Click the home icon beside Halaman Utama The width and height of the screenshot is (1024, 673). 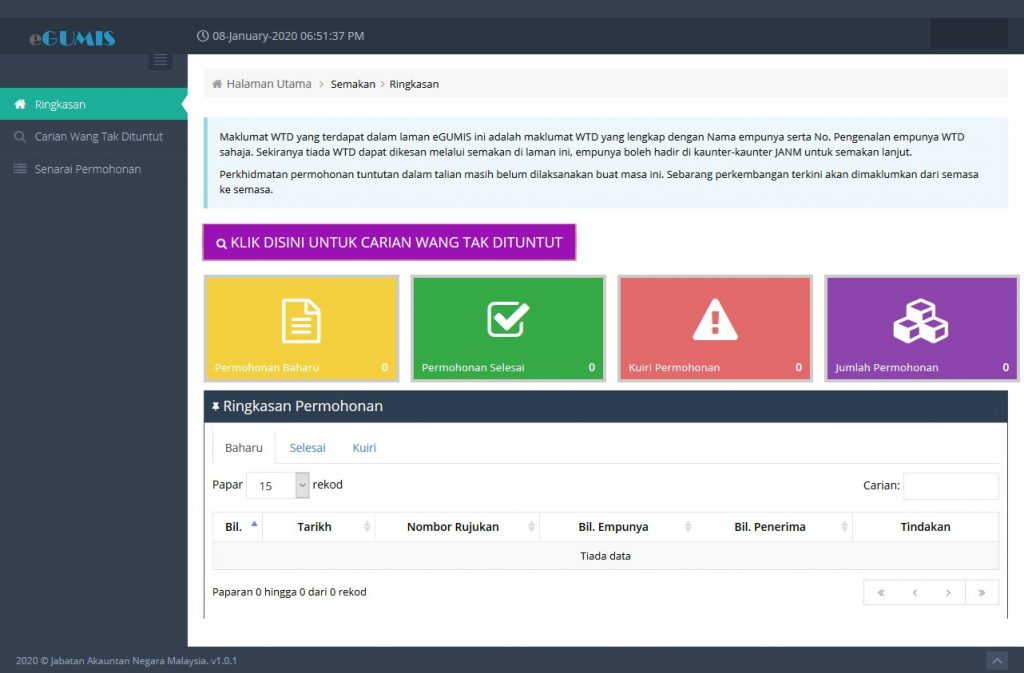pos(217,84)
